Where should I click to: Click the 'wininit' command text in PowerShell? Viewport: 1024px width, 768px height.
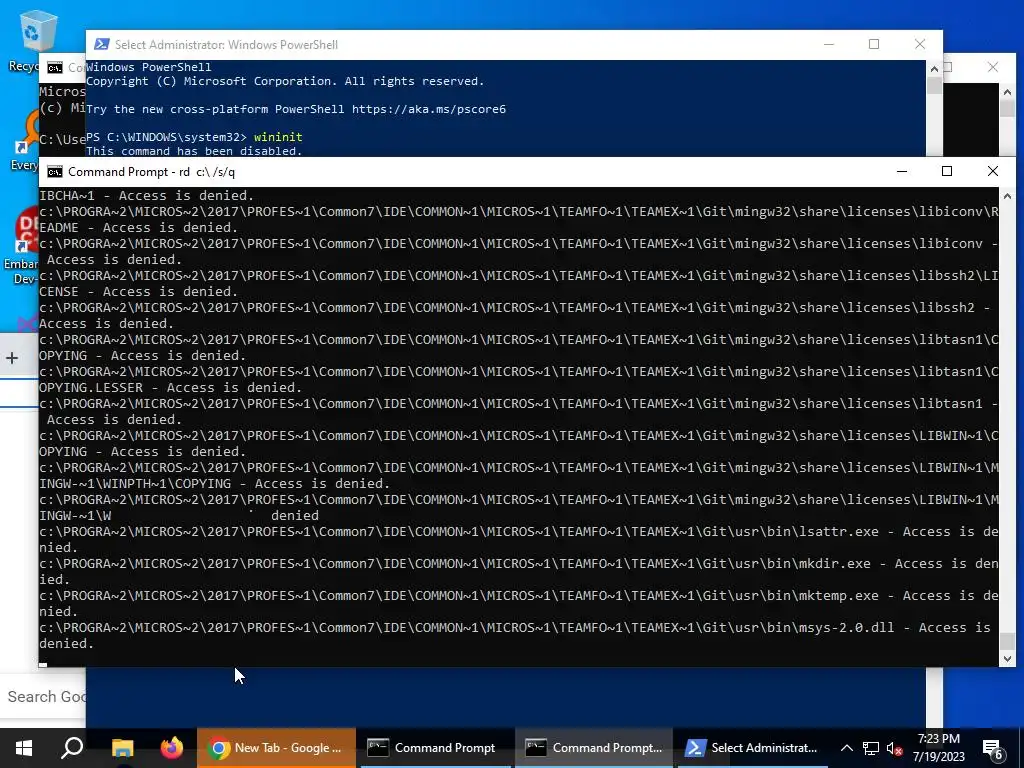click(x=278, y=137)
